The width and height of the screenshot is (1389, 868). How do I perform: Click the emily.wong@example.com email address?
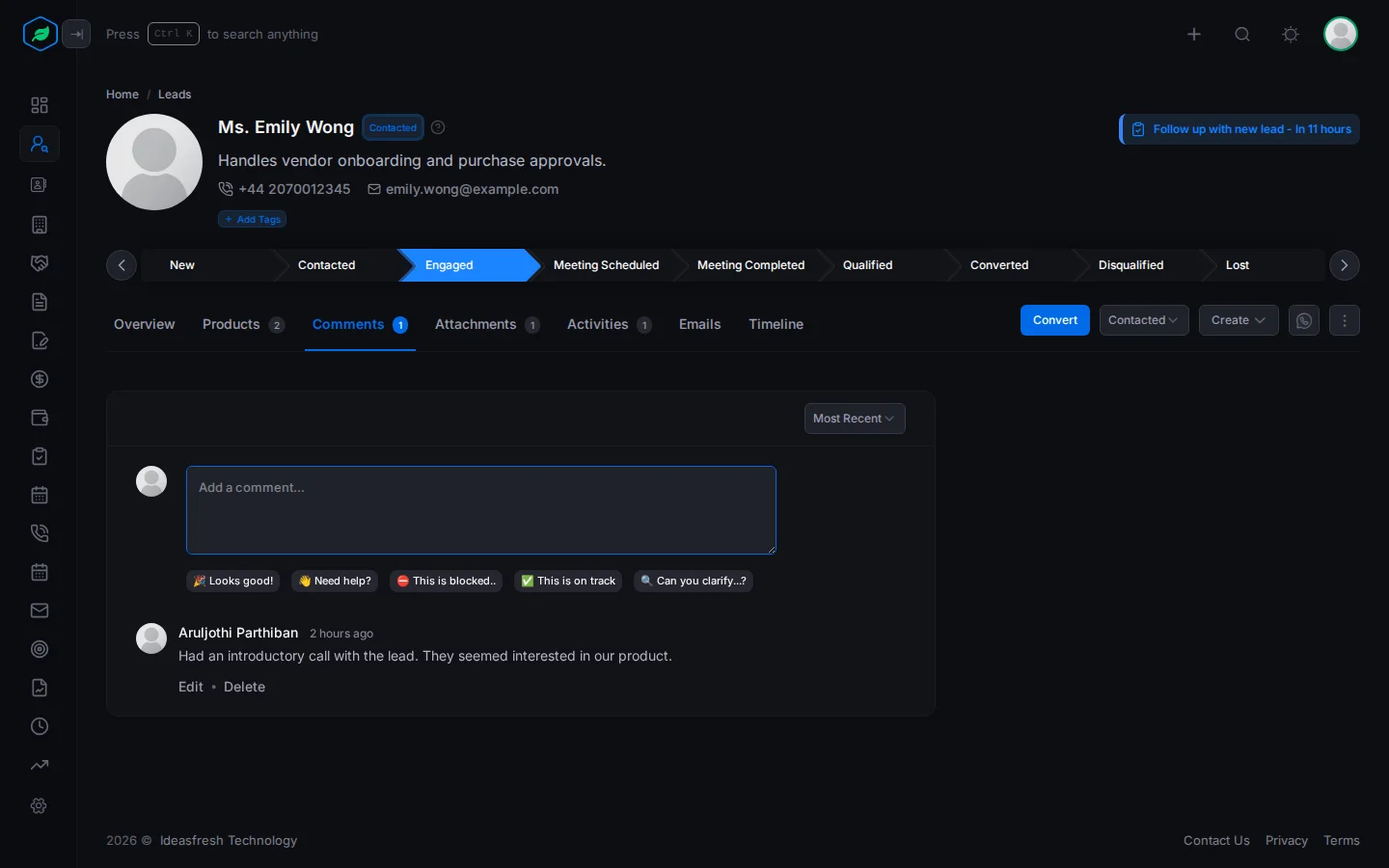[x=472, y=189]
